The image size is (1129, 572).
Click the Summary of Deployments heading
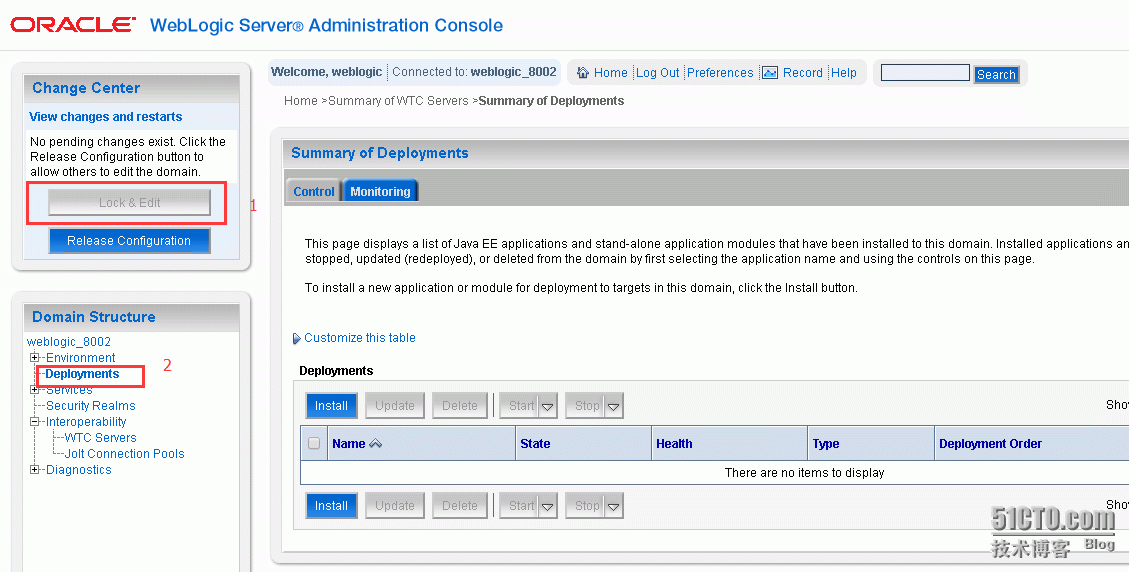coord(379,153)
